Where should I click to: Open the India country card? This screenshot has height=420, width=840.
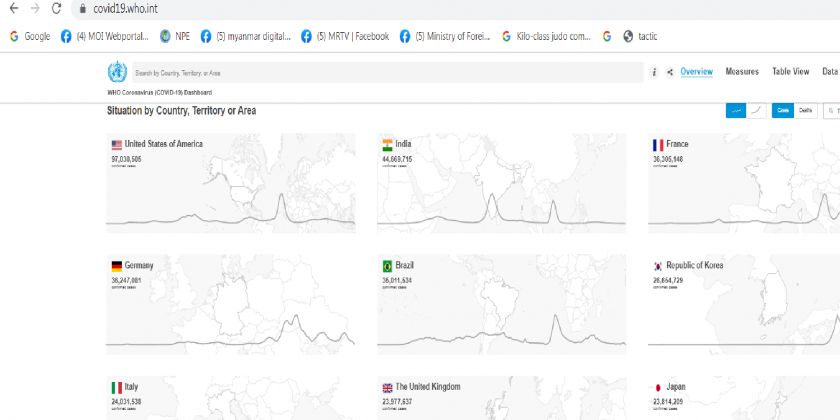pos(501,183)
